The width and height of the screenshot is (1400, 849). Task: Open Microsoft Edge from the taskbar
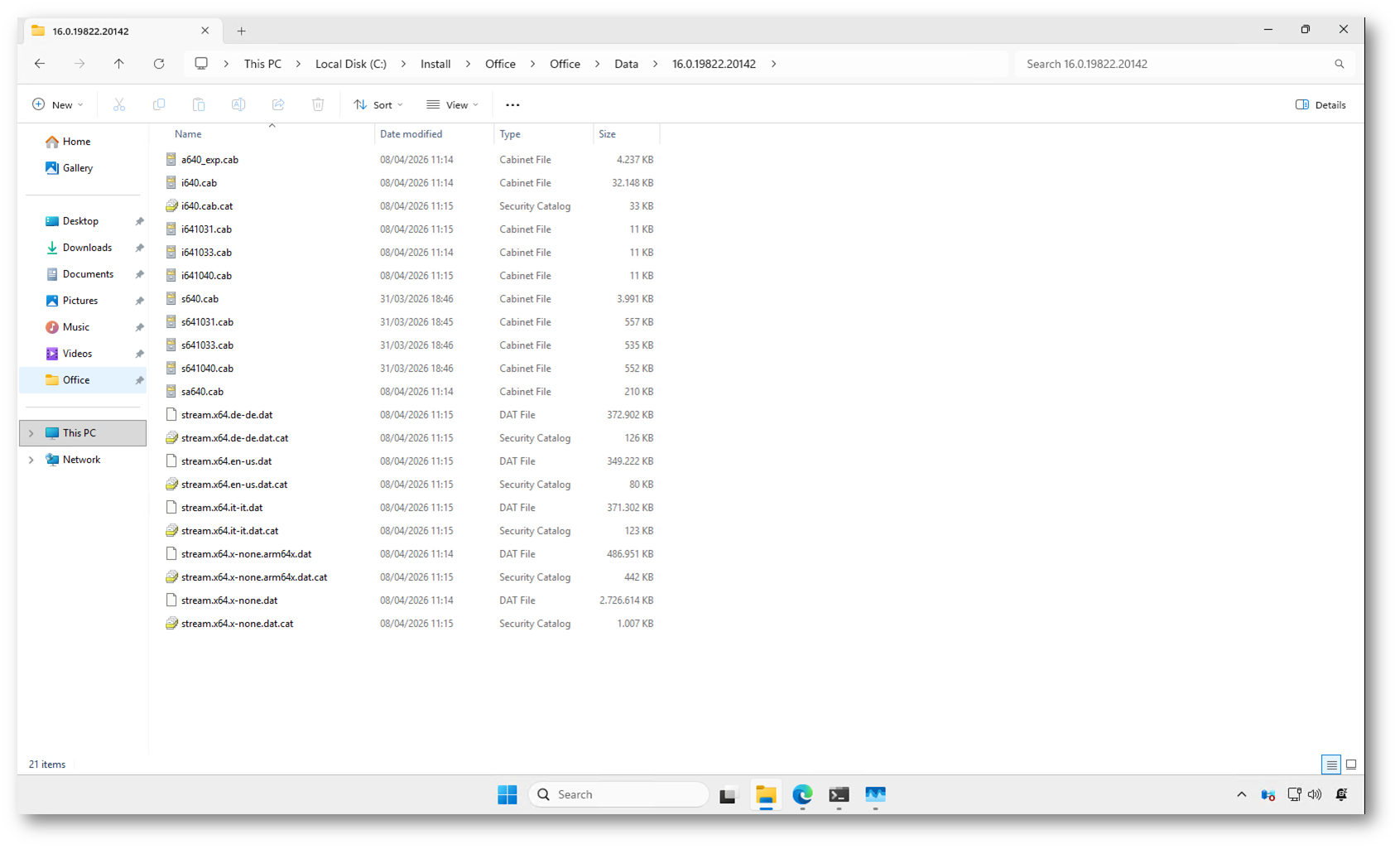pos(802,794)
